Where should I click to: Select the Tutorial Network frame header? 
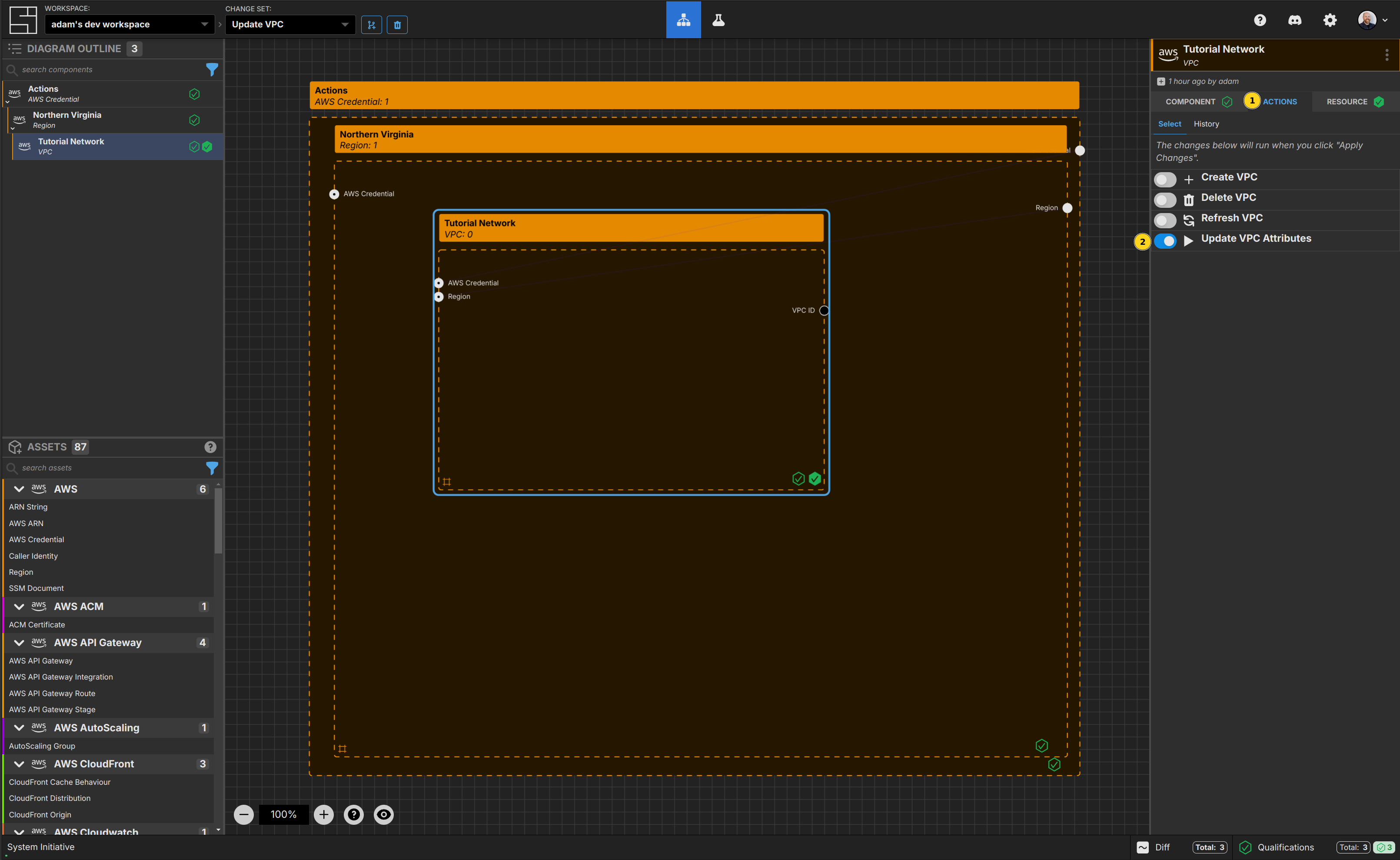[x=631, y=228]
